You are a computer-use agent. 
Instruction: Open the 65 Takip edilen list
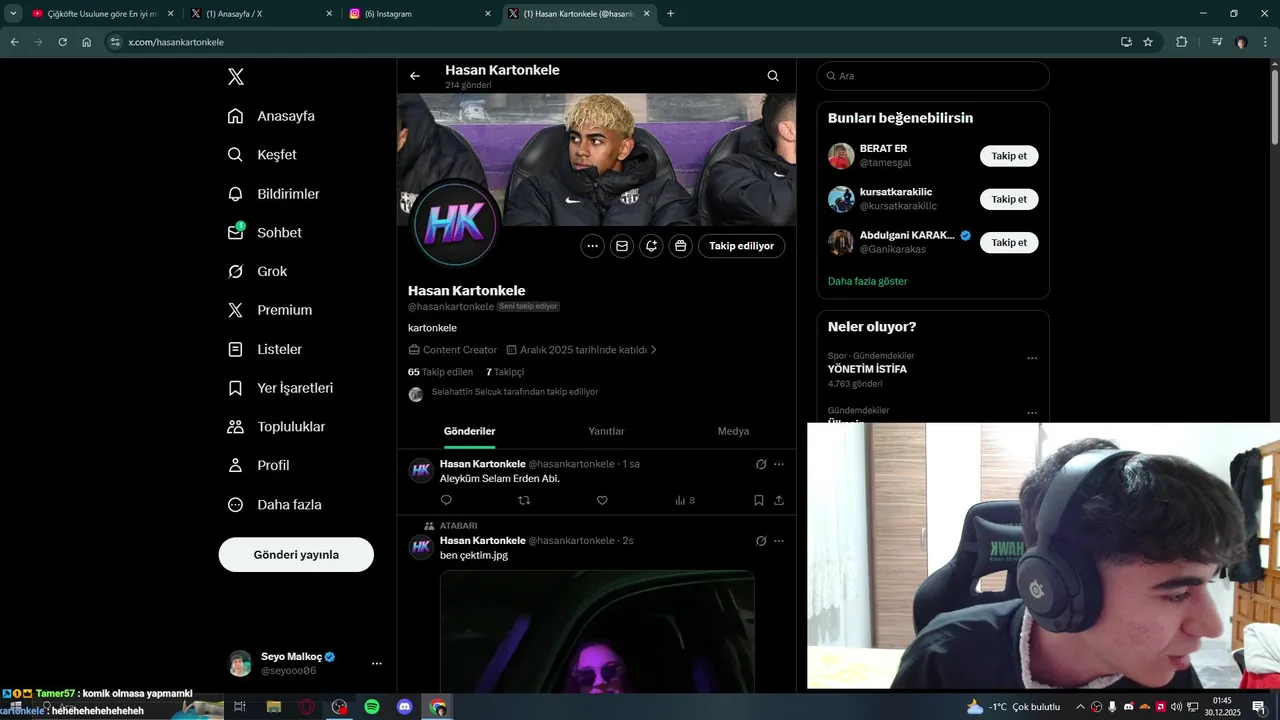click(x=440, y=372)
